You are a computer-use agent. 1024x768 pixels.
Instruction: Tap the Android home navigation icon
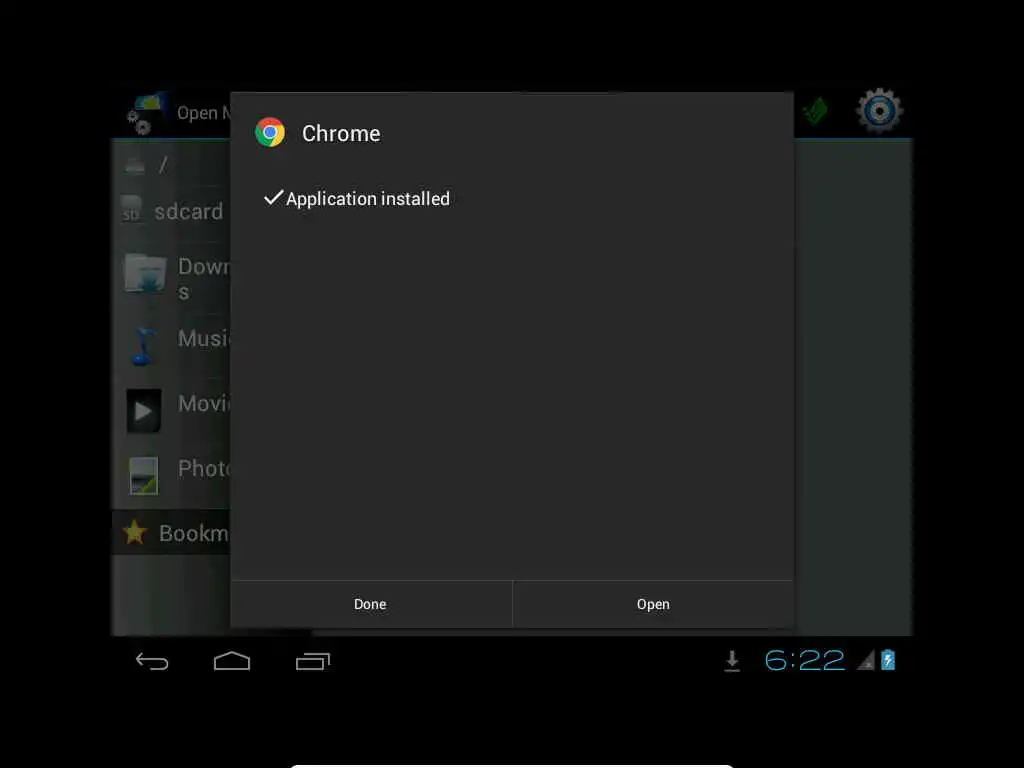232,661
